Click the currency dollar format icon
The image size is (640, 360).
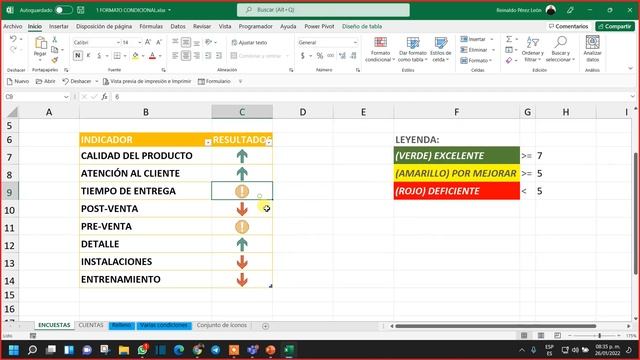click(302, 56)
